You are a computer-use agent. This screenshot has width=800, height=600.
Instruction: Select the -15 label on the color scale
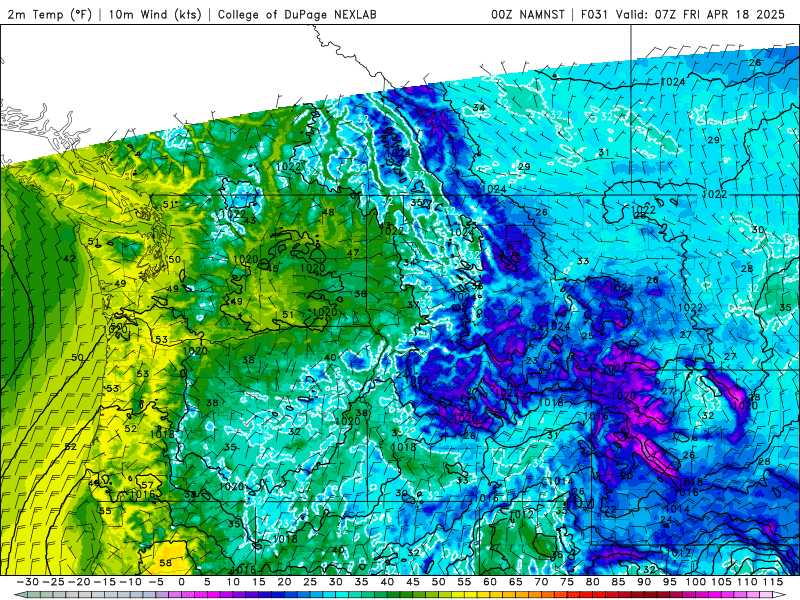click(x=105, y=582)
